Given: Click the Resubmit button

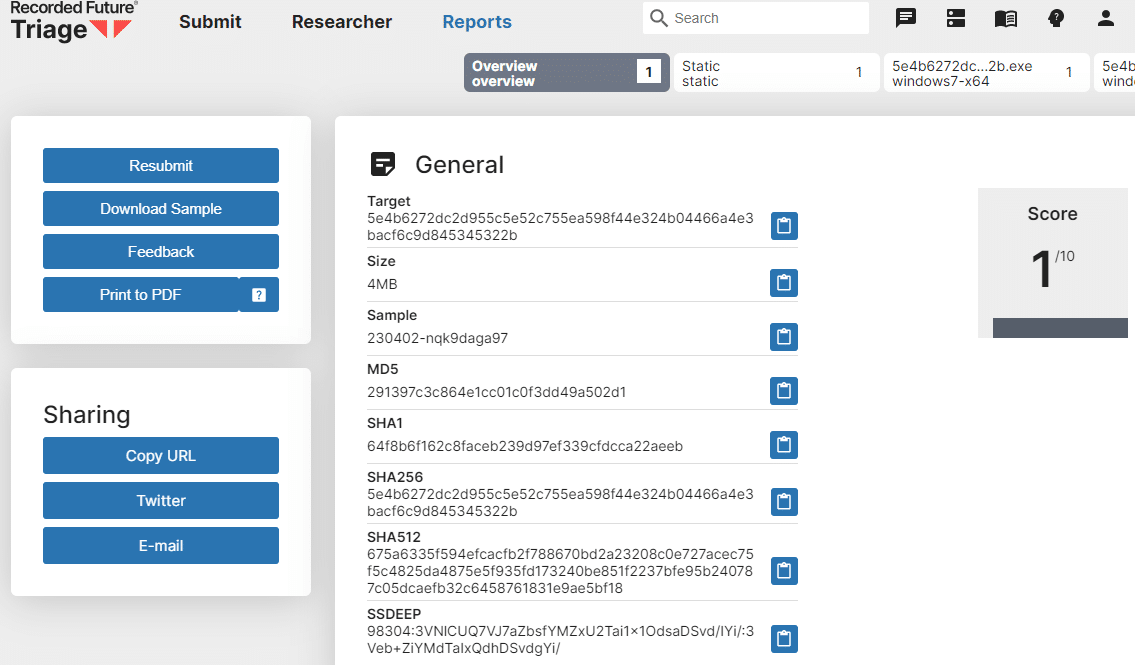Looking at the screenshot, I should point(161,166).
